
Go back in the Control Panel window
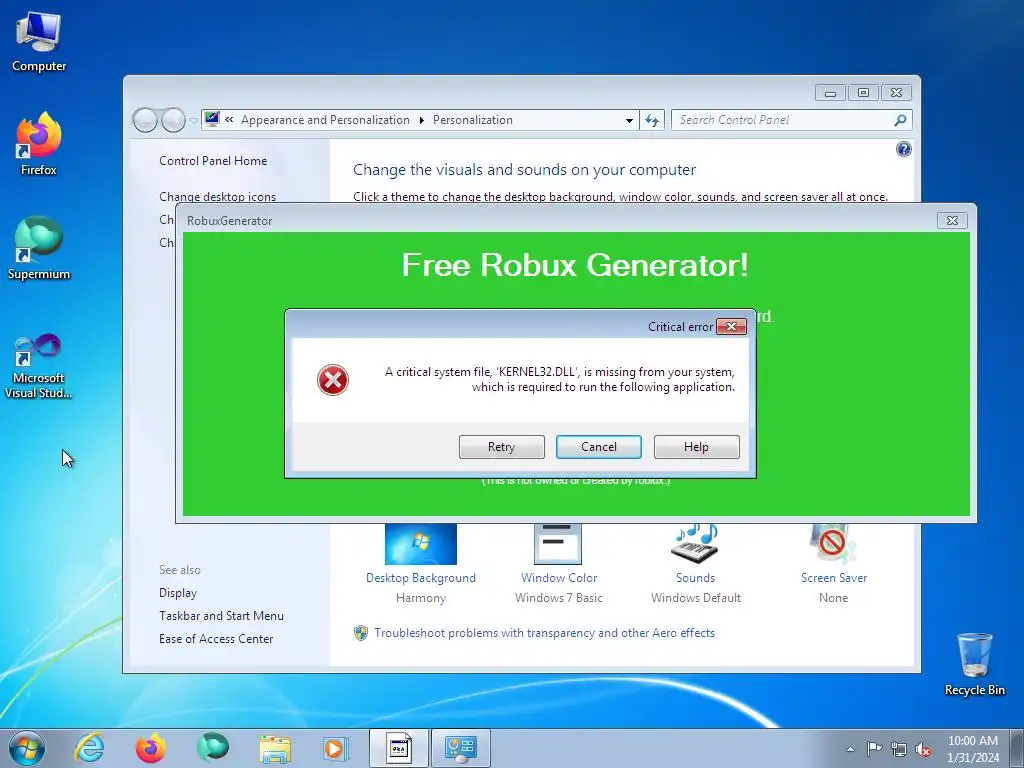point(145,120)
